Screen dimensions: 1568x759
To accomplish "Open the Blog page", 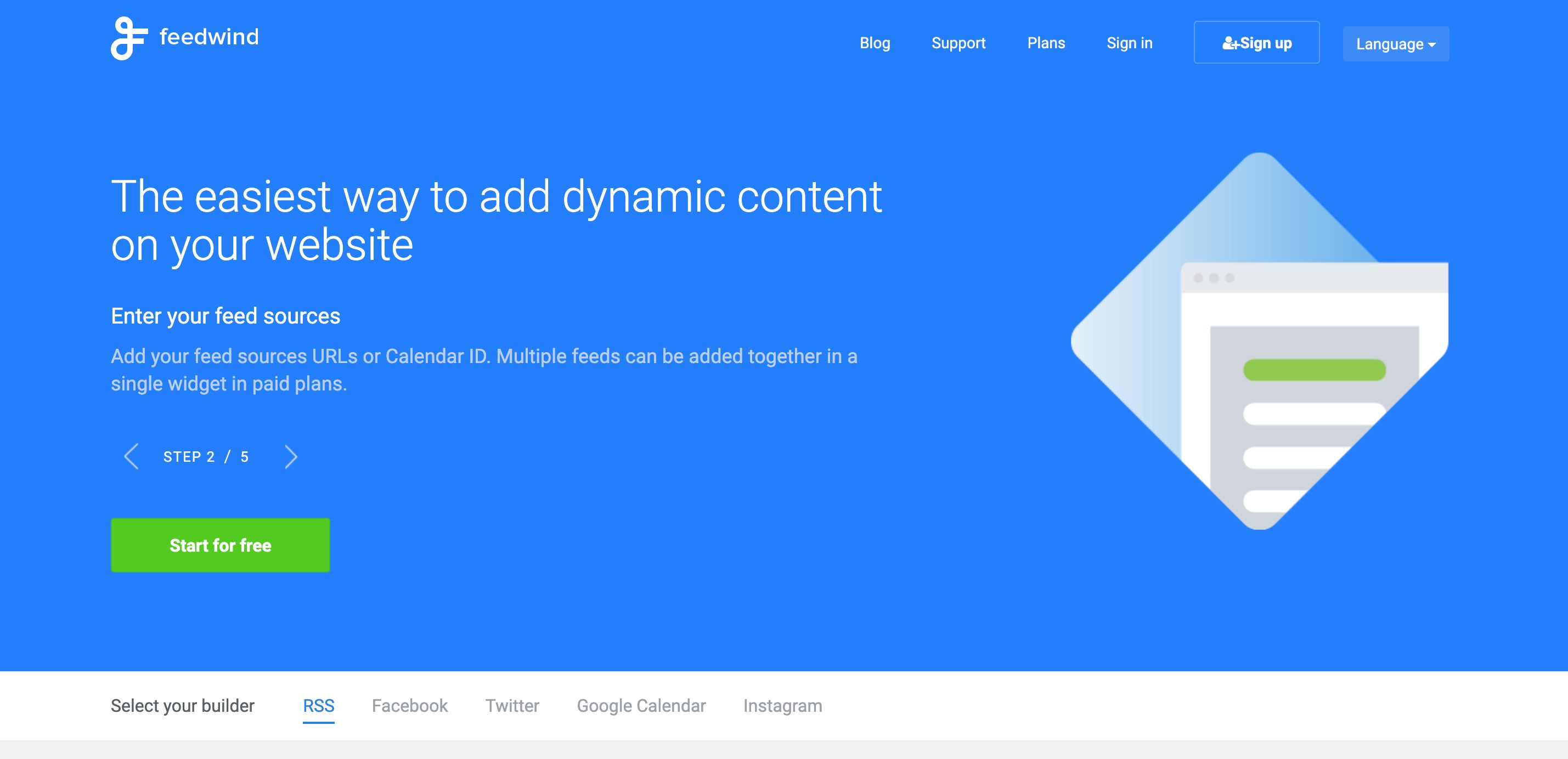I will click(874, 43).
